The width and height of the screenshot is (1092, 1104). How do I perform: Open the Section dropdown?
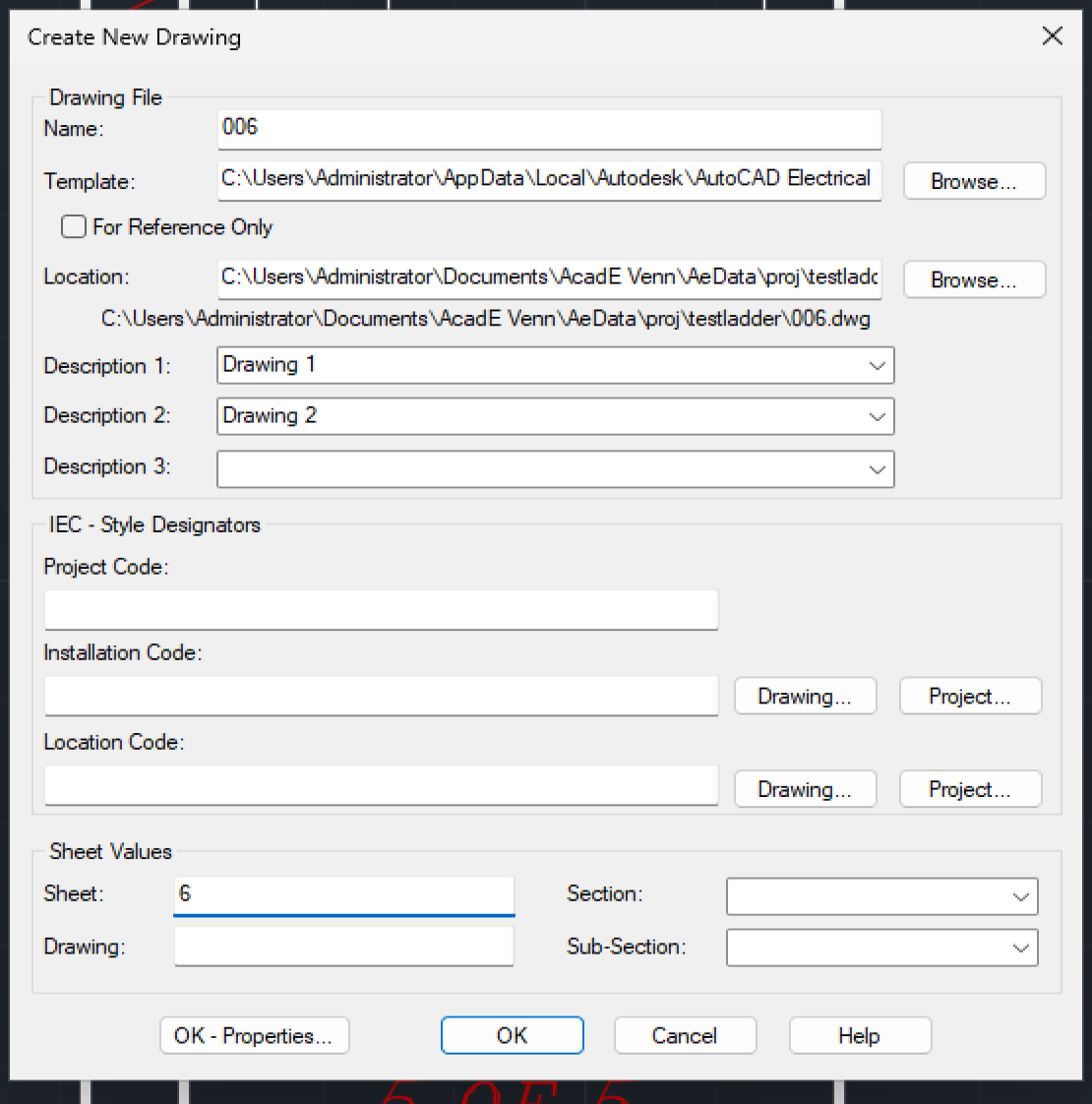(x=1020, y=896)
